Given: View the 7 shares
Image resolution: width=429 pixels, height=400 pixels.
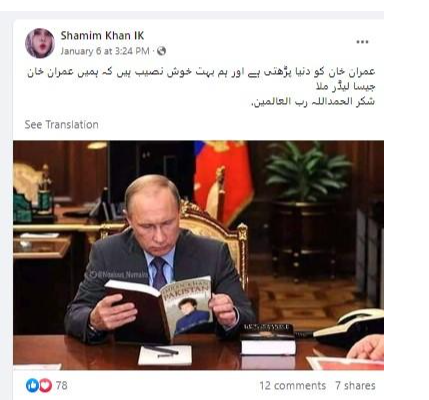Looking at the screenshot, I should (355, 386).
